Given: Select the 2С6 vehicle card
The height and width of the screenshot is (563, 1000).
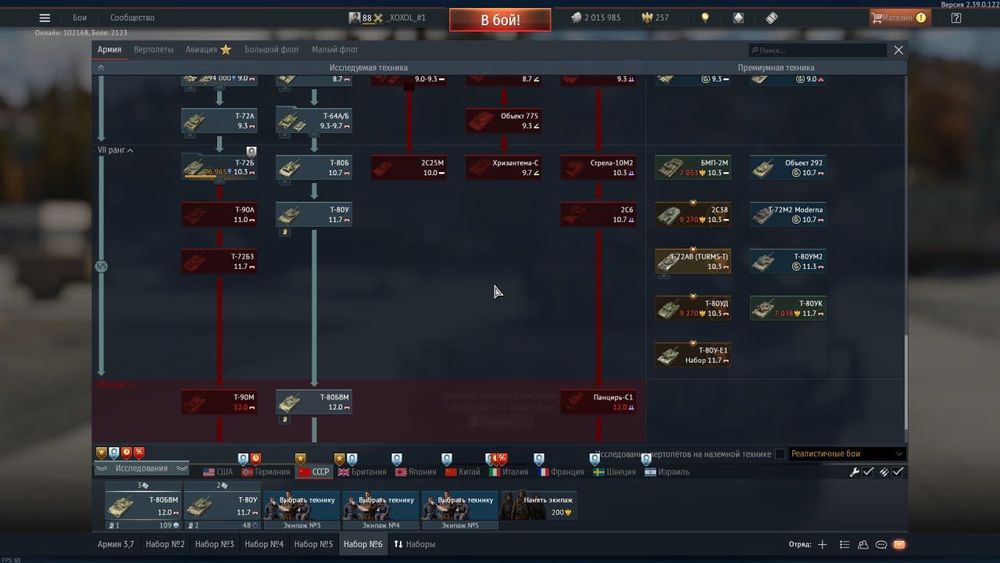Looking at the screenshot, I should tap(599, 214).
